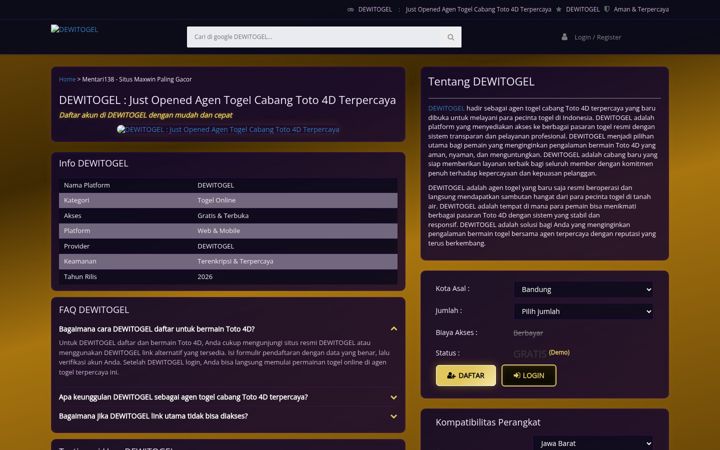Open the Jawa Barat dropdown
Viewport: 720px width, 450px height.
(x=593, y=443)
